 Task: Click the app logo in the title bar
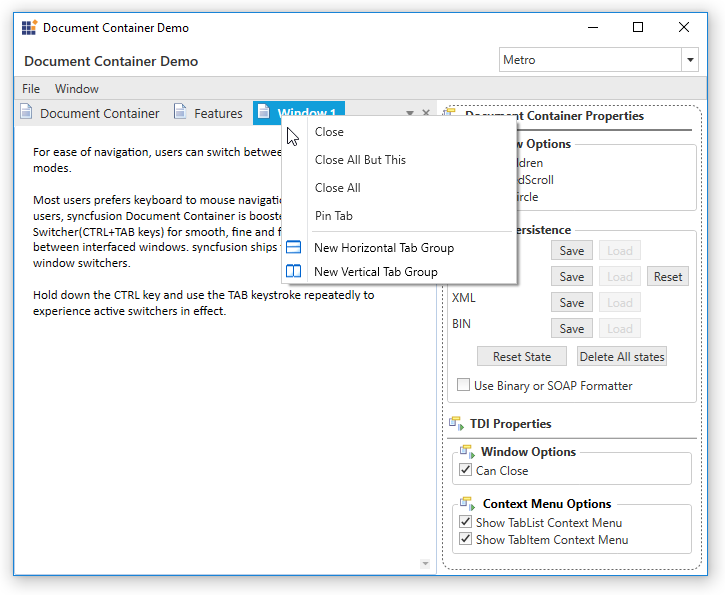coord(29,28)
